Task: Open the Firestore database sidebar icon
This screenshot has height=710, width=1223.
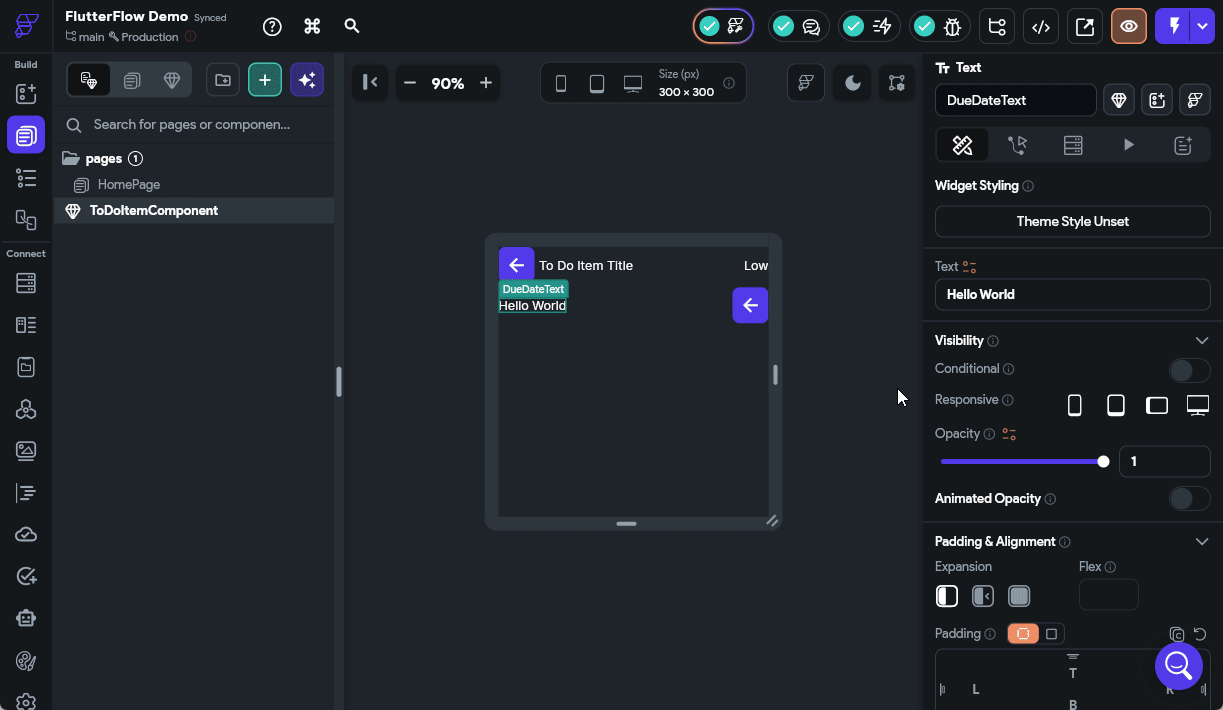Action: pos(26,283)
